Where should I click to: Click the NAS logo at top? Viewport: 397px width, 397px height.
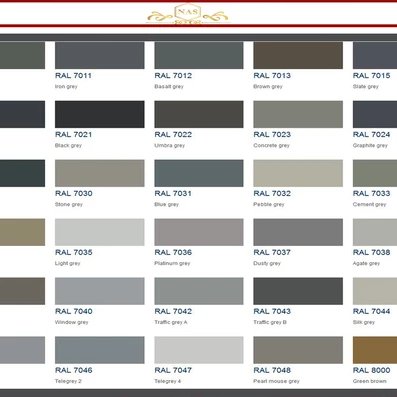click(188, 14)
